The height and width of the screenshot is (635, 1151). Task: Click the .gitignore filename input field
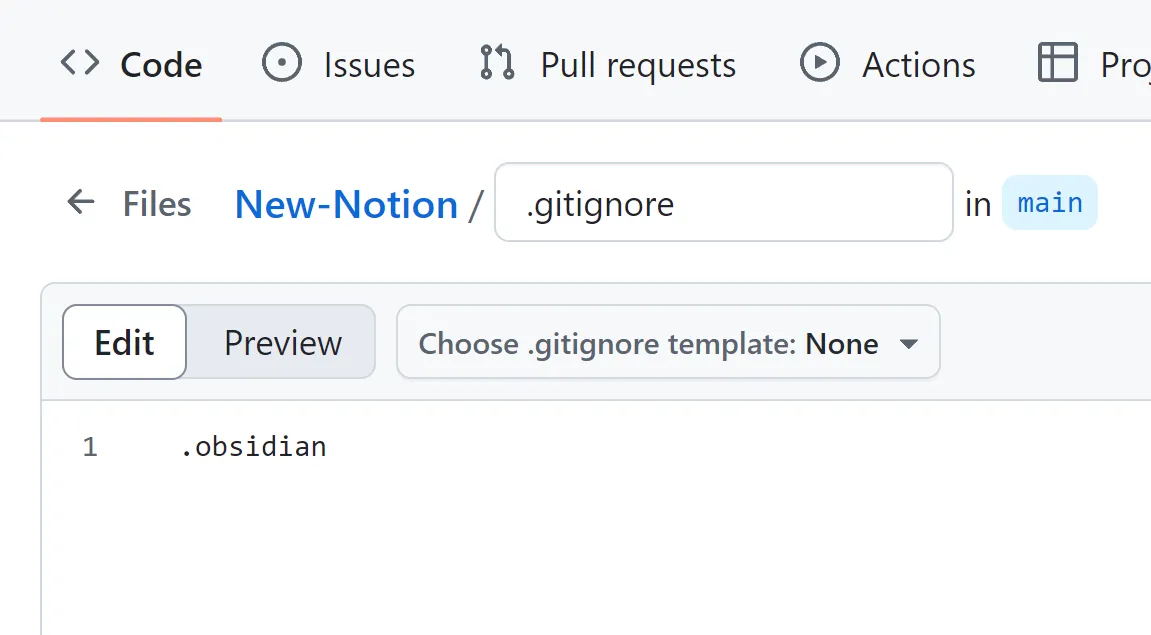[x=724, y=203]
